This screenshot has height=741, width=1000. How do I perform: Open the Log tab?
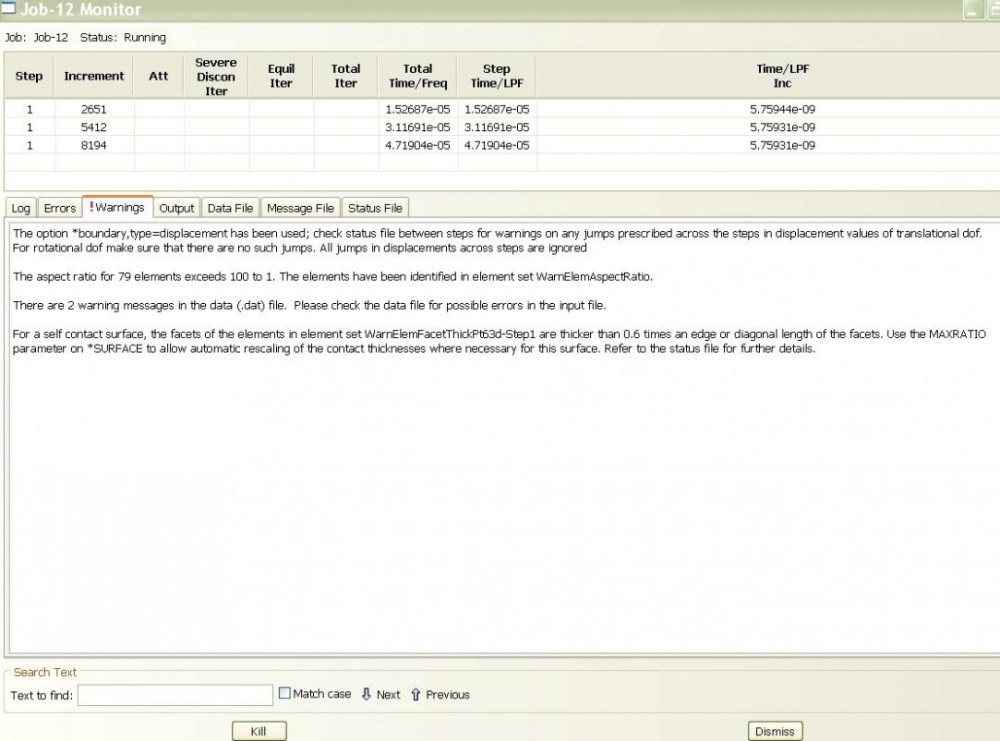21,208
